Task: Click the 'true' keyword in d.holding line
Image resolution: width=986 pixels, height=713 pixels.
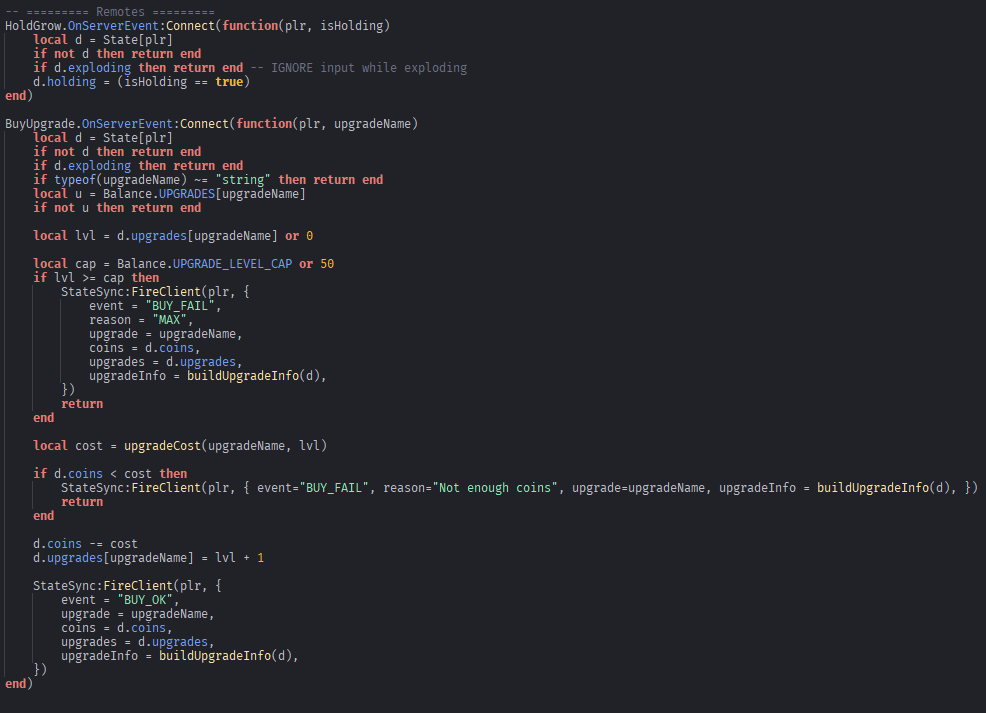Action: tap(229, 81)
